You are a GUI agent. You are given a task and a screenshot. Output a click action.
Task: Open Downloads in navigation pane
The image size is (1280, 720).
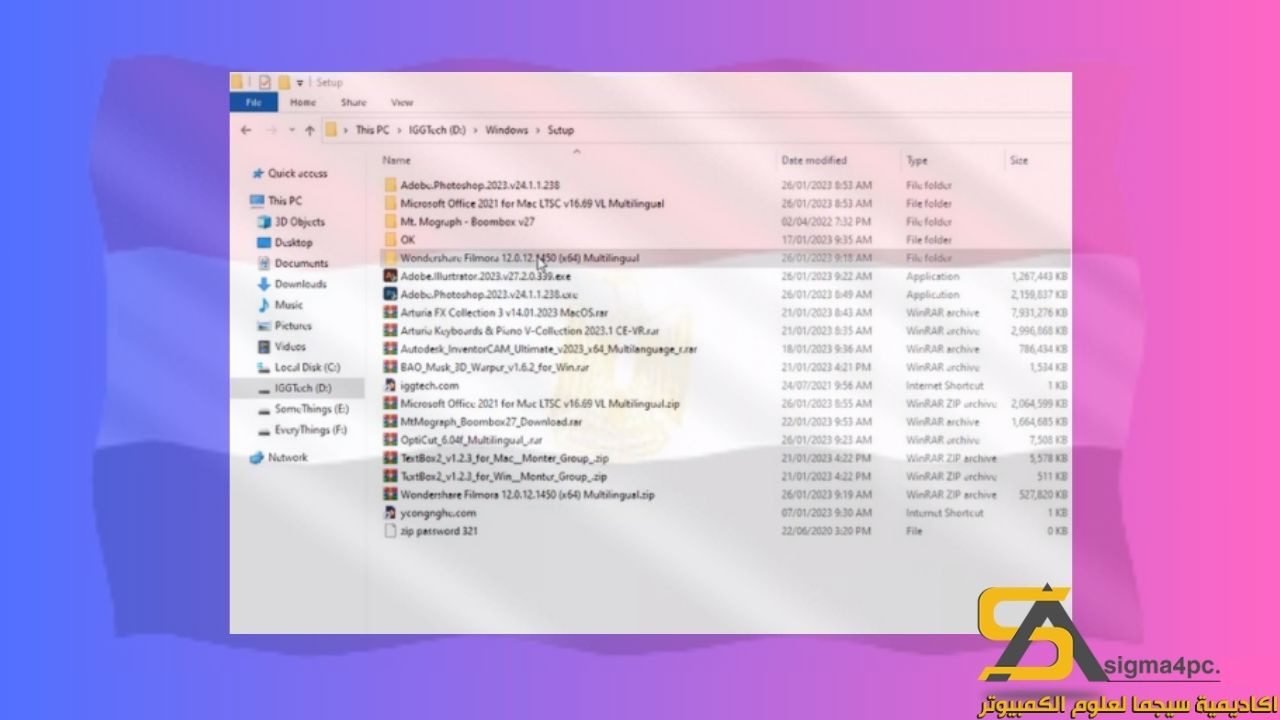coord(300,284)
